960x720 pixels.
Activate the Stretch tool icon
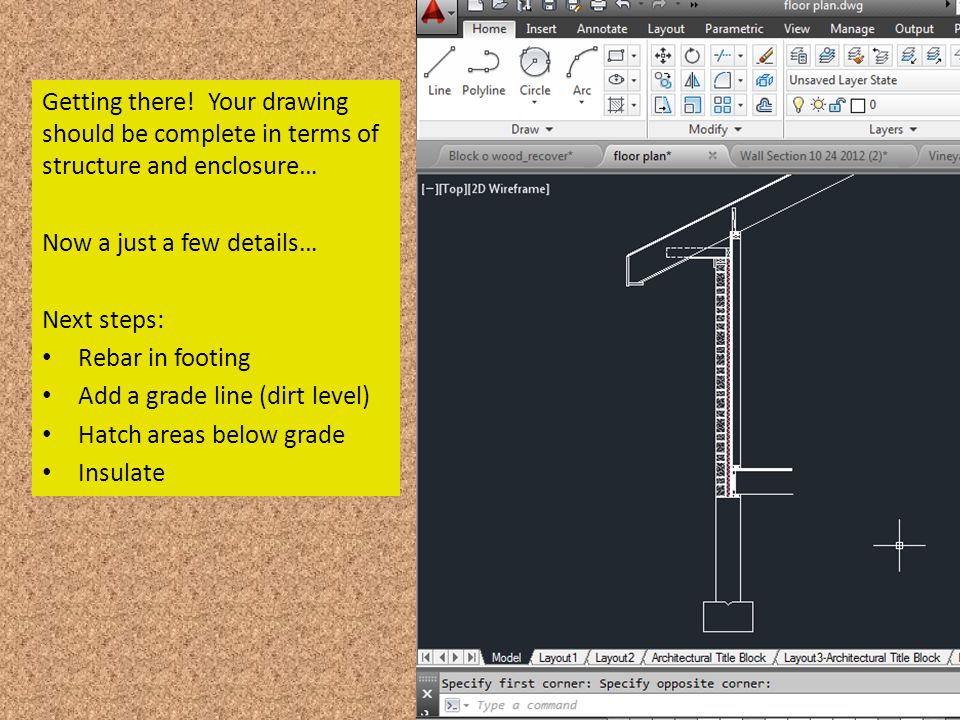[x=662, y=105]
